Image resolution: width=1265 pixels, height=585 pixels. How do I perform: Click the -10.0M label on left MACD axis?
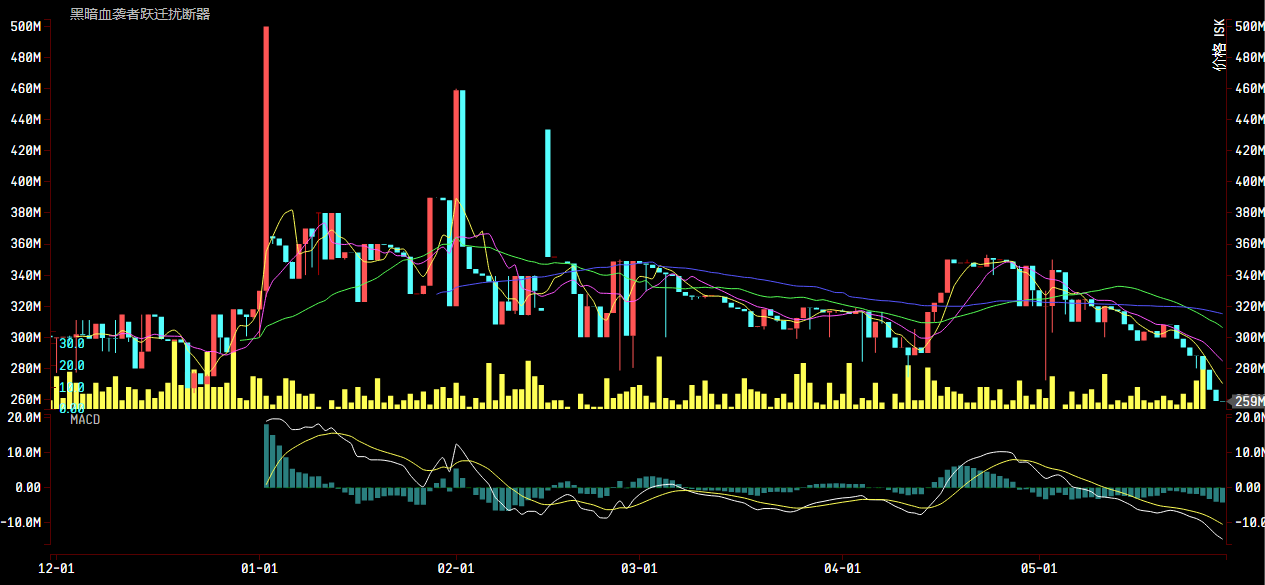pos(22,523)
